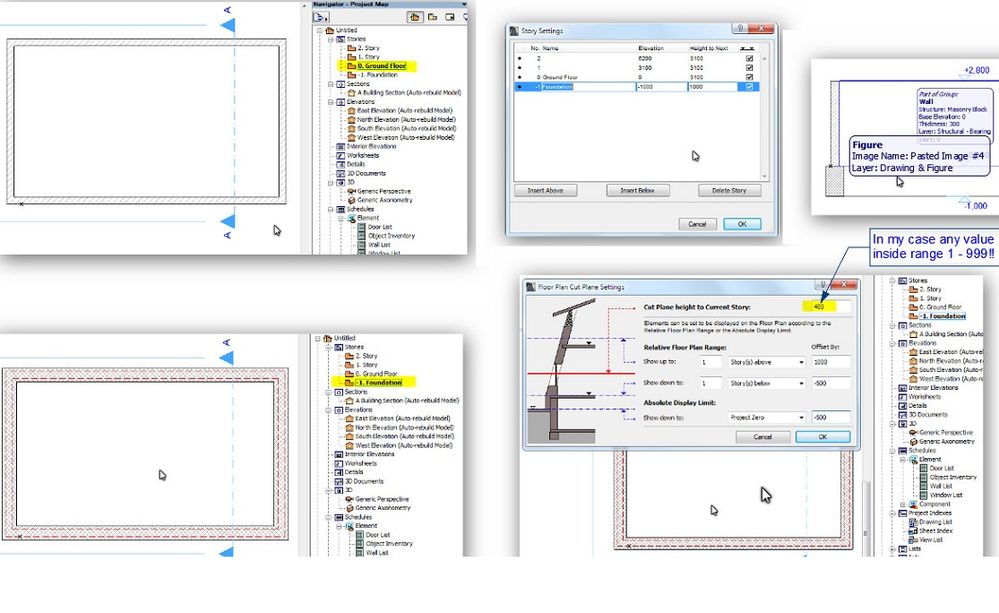Open Story(s) below dropdown for Show down to
The image size is (999, 613).
tap(767, 383)
